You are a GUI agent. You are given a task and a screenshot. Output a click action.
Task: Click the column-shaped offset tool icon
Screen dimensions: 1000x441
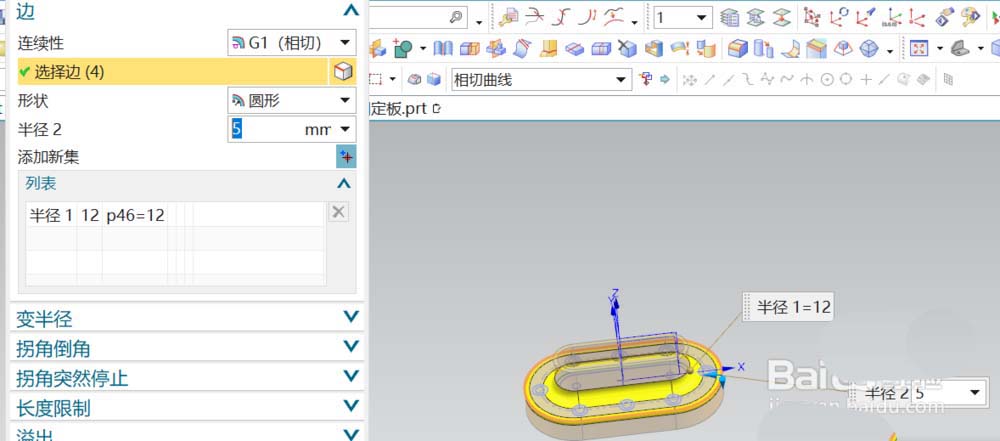(763, 48)
